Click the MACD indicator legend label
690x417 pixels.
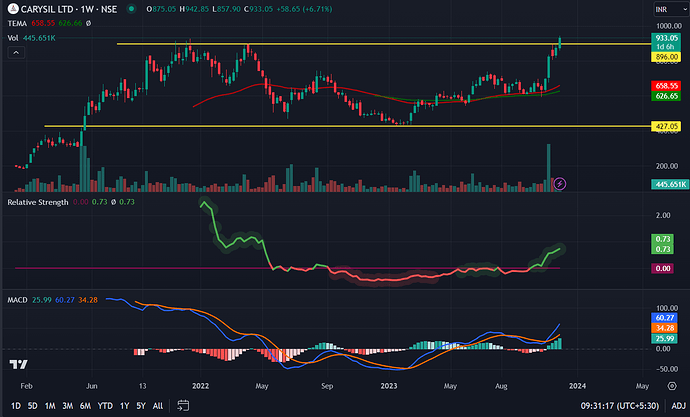(x=18, y=300)
